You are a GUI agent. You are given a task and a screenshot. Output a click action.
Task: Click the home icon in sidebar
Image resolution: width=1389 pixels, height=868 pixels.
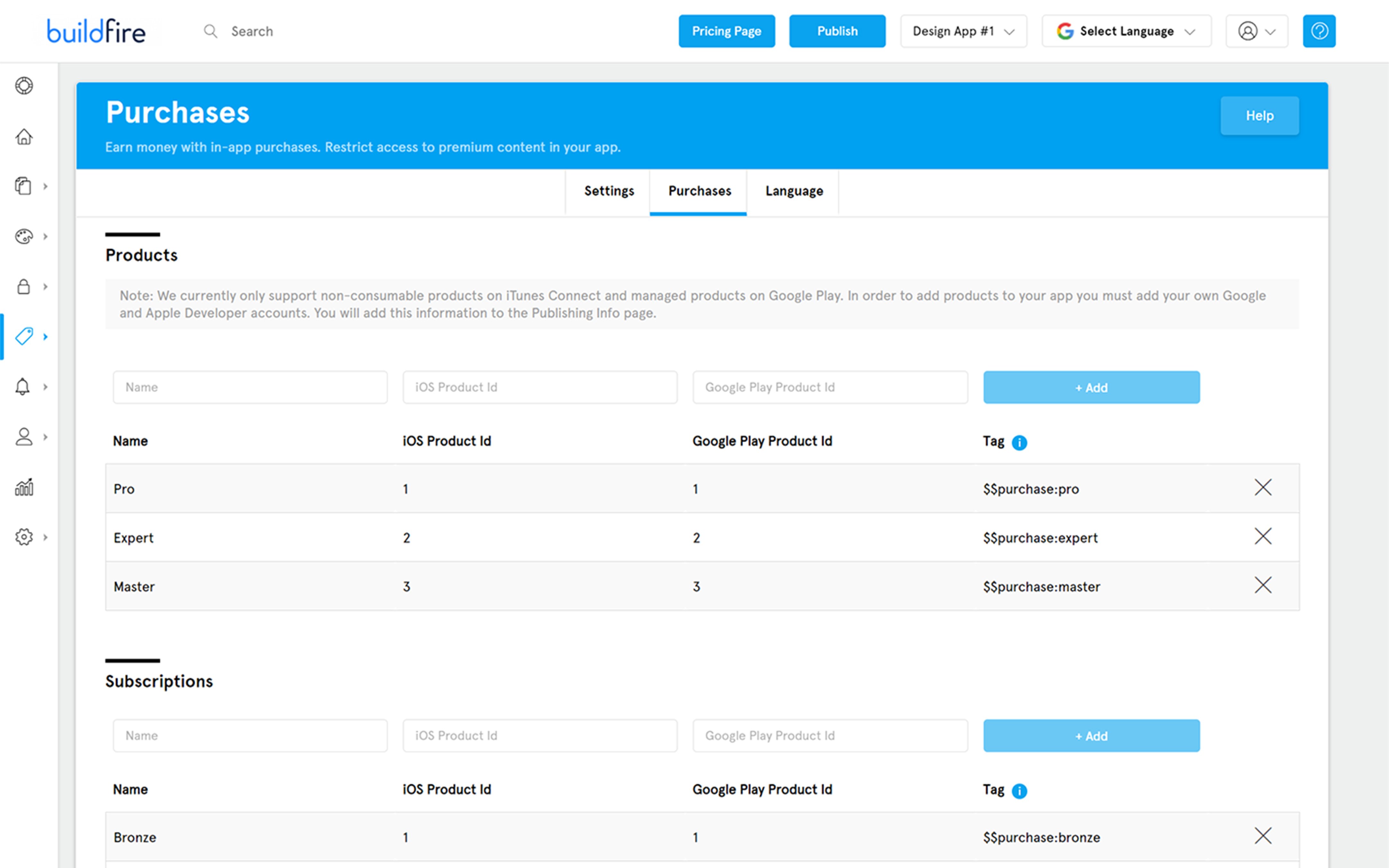pyautogui.click(x=23, y=137)
